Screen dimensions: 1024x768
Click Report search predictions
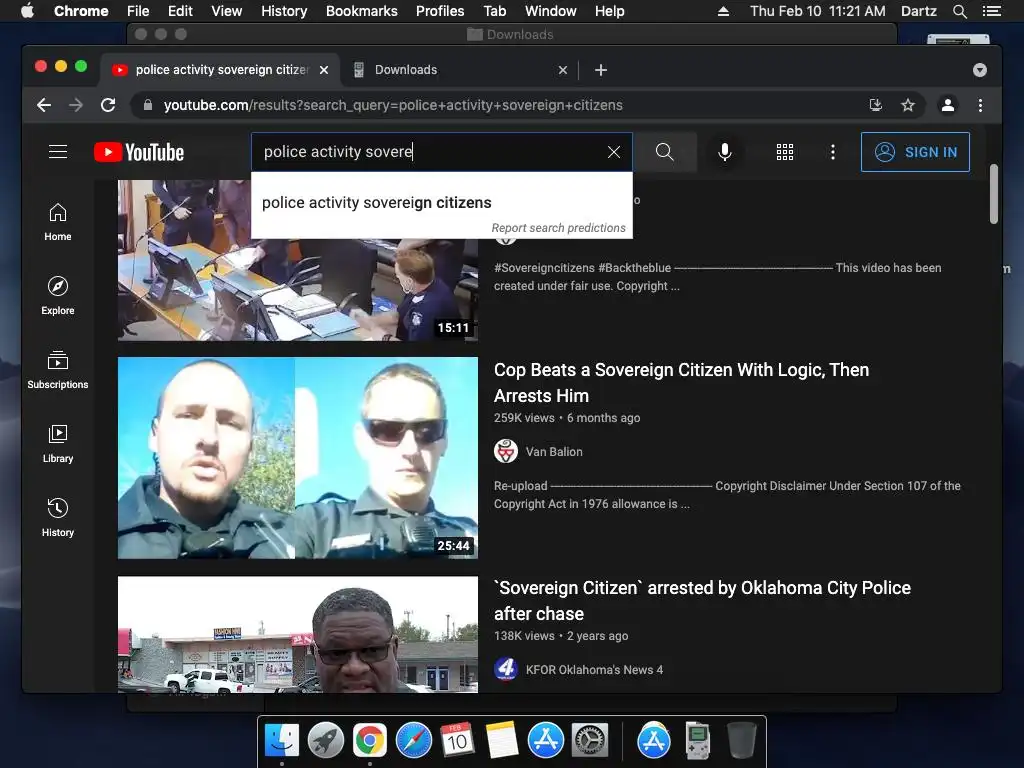coord(558,228)
